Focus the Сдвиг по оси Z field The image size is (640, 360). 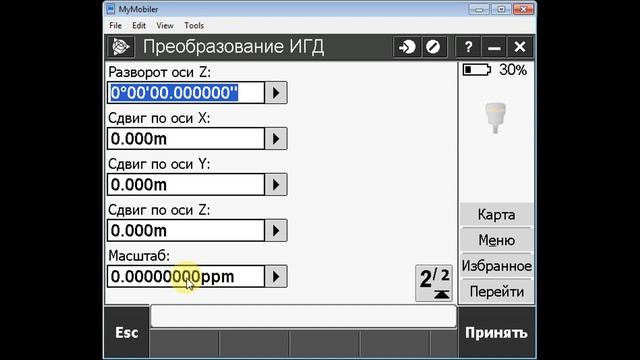[x=186, y=231]
